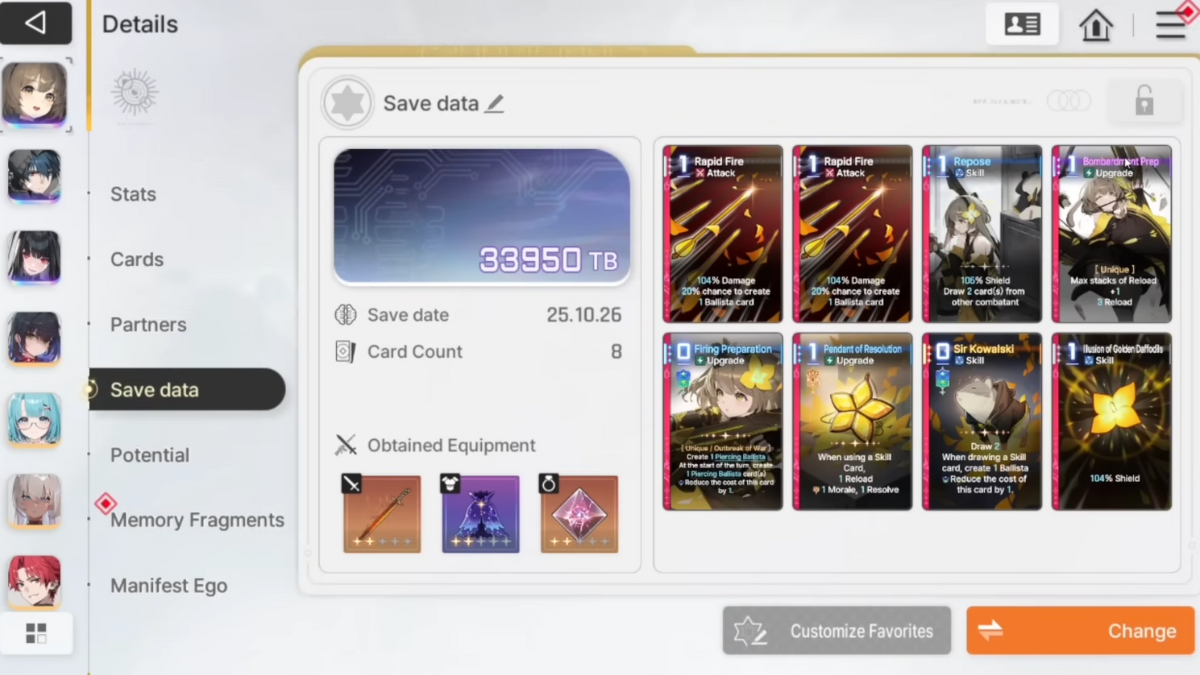1200x675 pixels.
Task: Select the armor equipment item
Action: click(x=480, y=514)
